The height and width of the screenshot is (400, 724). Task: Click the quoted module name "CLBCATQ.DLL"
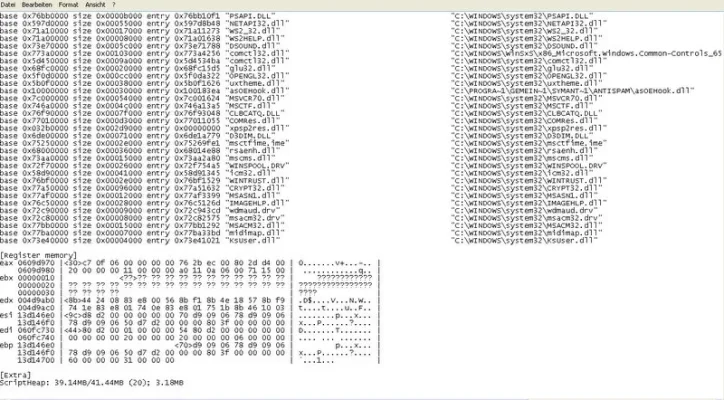coord(255,113)
